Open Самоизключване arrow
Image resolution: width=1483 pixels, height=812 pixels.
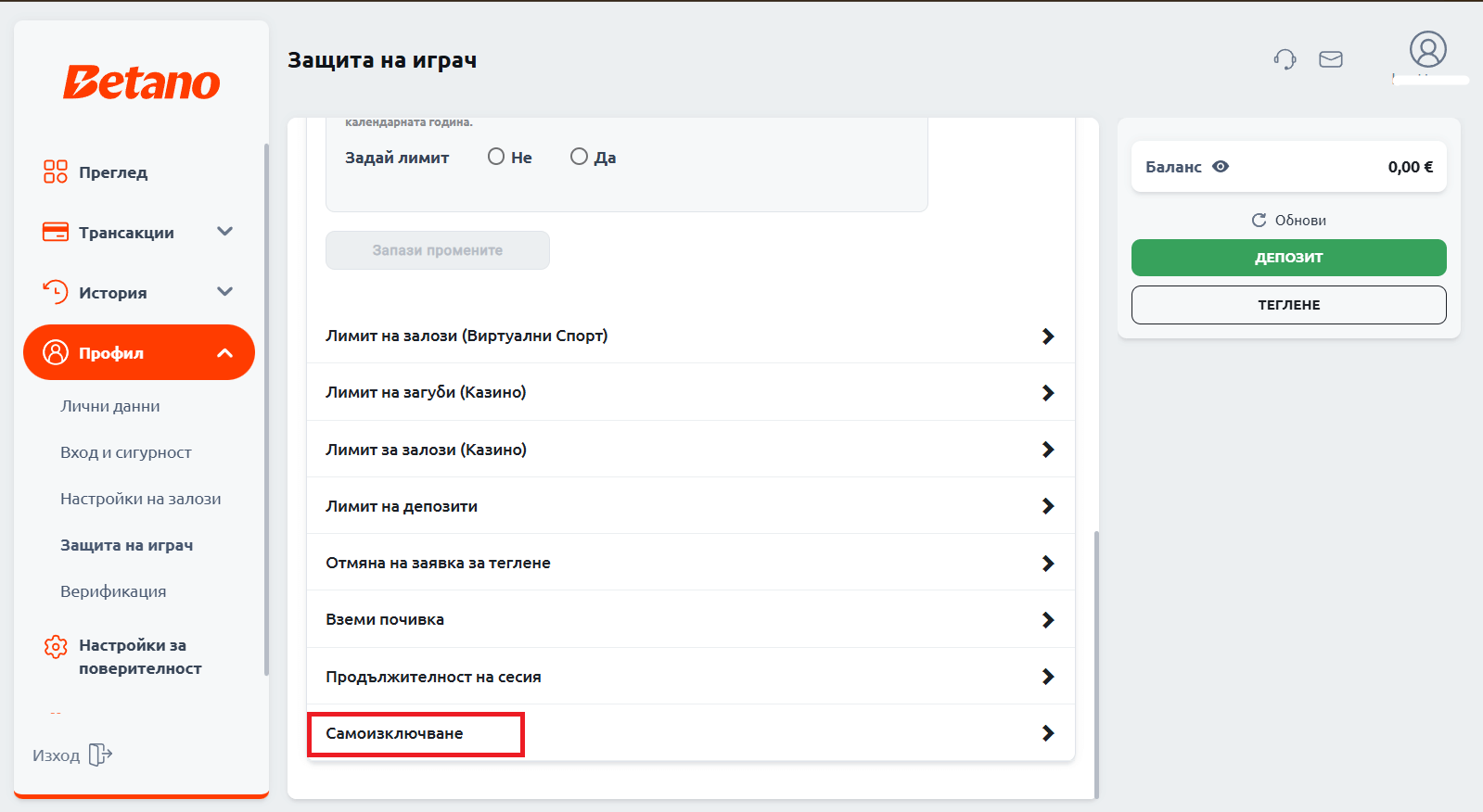[x=1048, y=733]
